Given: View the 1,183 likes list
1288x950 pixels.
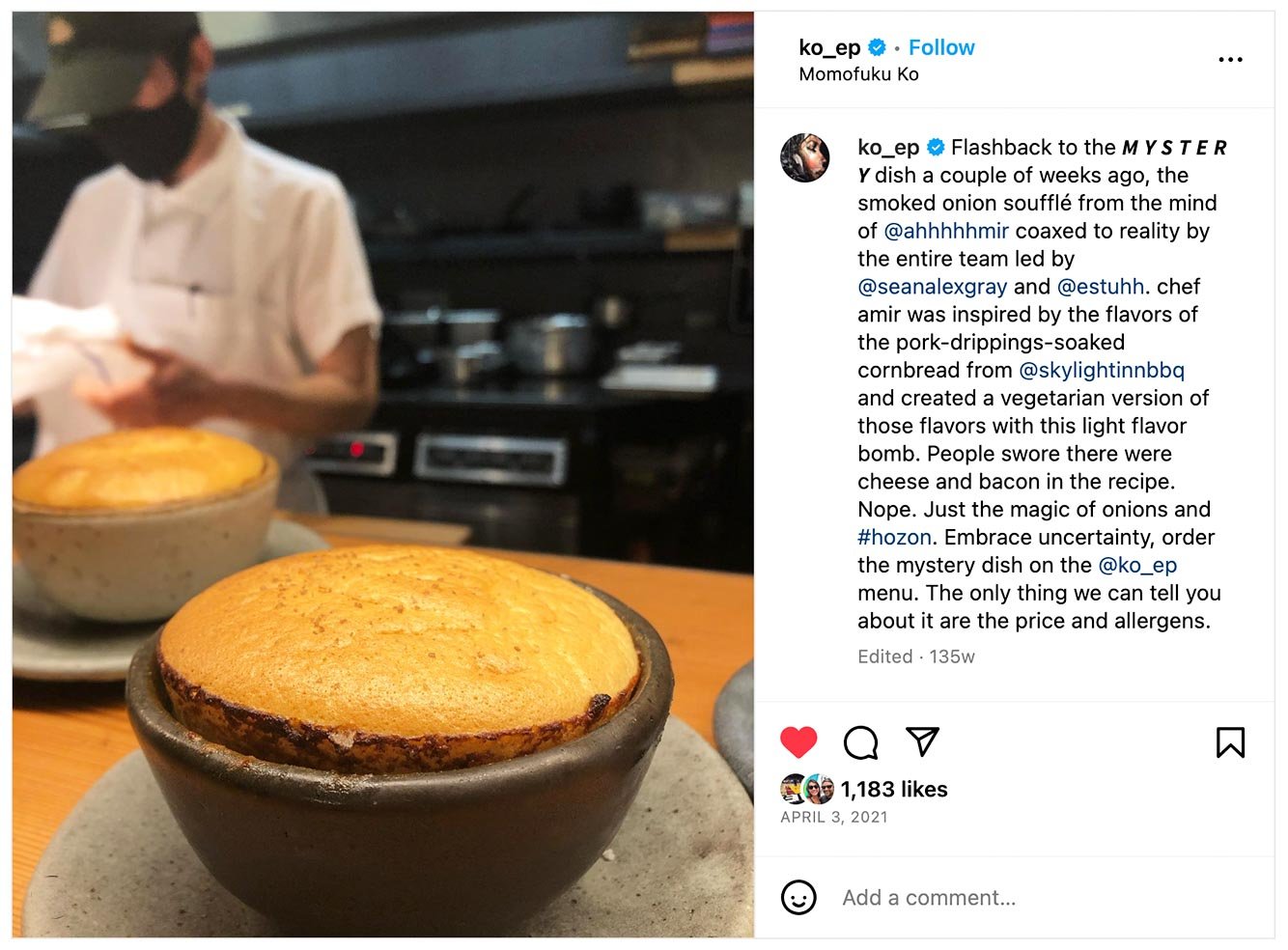Looking at the screenshot, I should (894, 790).
